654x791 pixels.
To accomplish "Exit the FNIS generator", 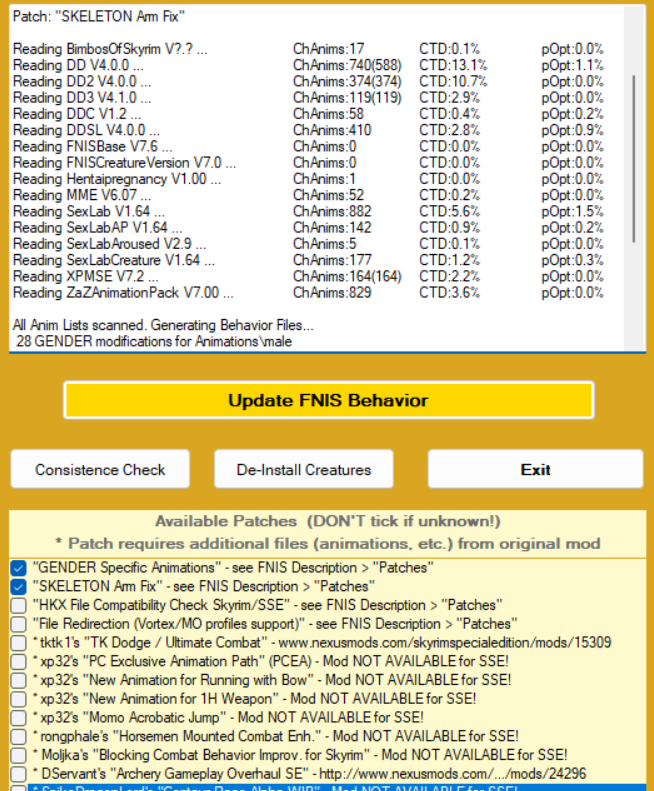I will coord(535,469).
